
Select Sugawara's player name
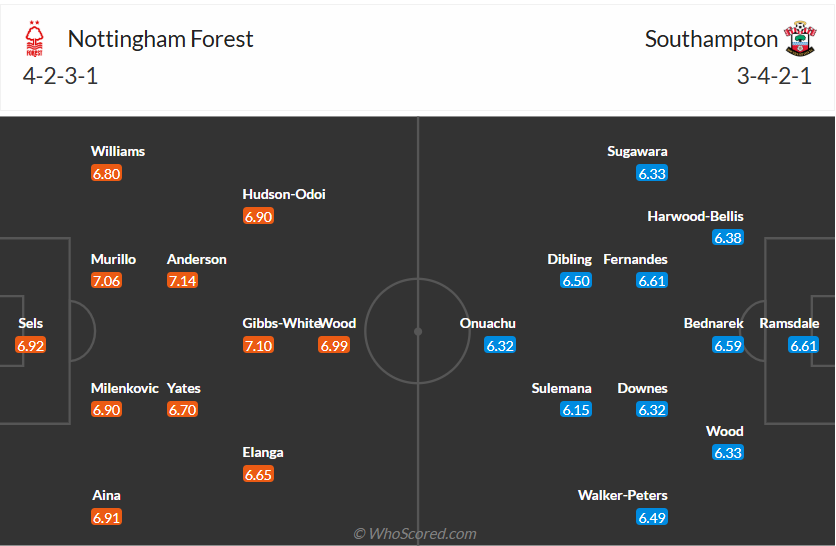click(x=637, y=151)
